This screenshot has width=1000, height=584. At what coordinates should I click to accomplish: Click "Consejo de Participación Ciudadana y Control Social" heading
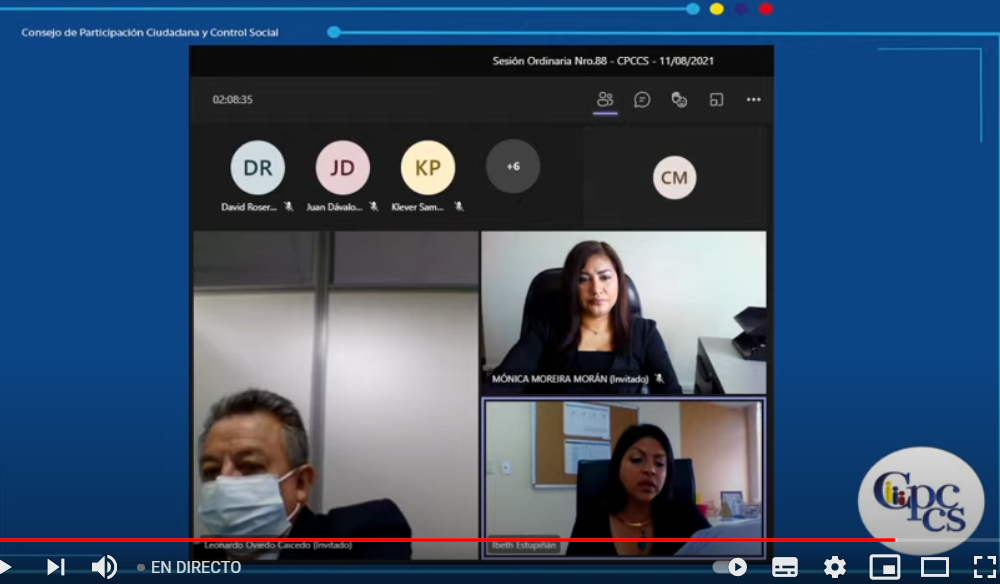pos(150,33)
